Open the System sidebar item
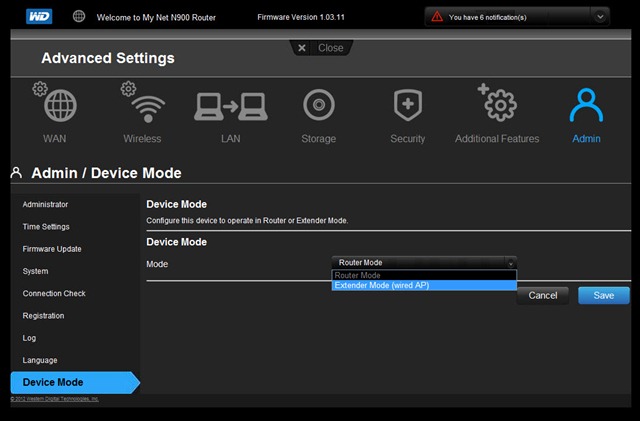 36,271
